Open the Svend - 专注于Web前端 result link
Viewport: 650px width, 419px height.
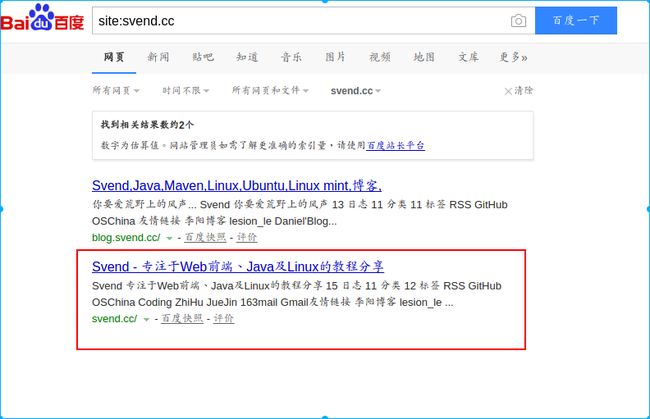(x=238, y=266)
